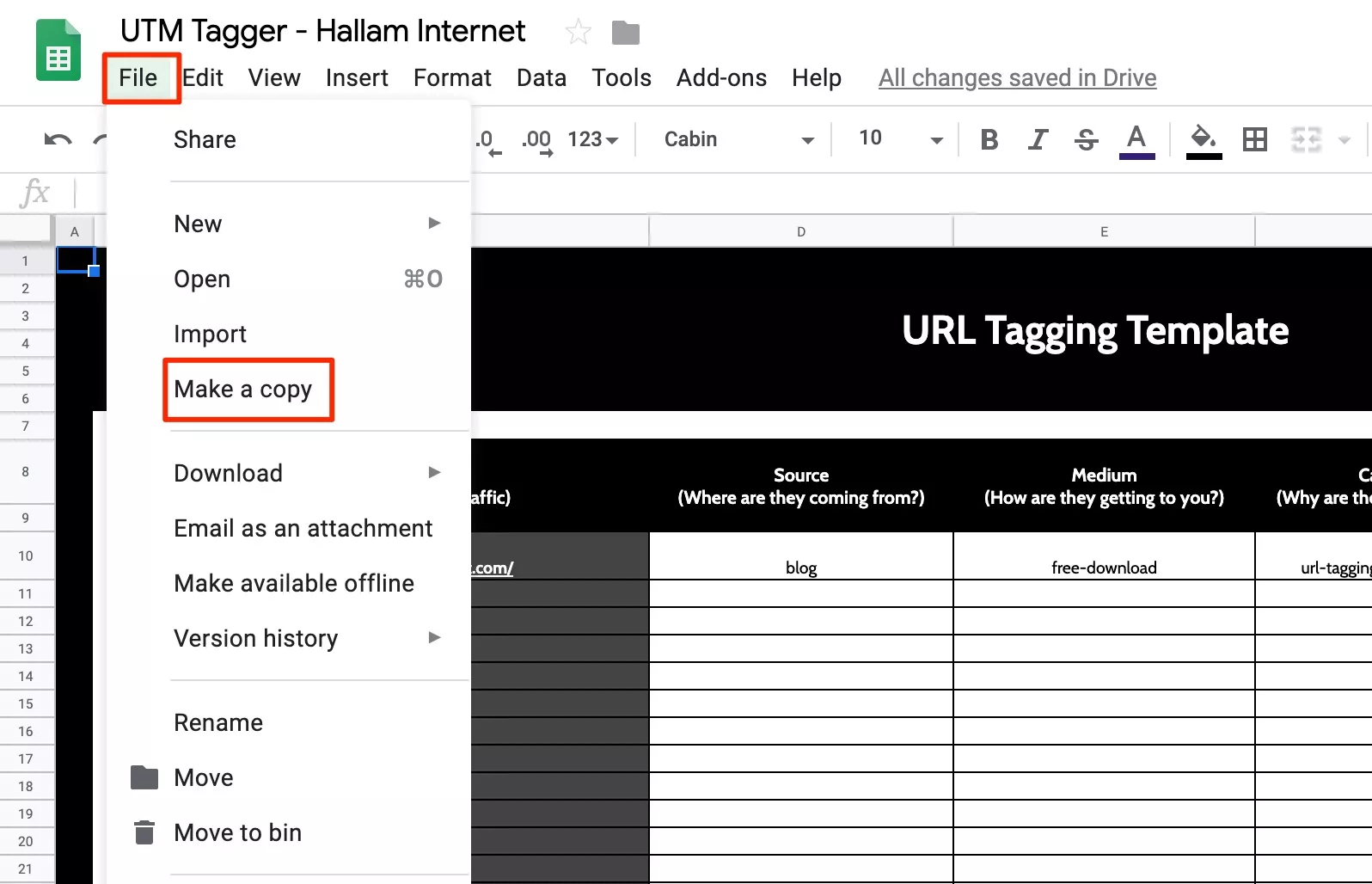Undo the last action
Image resolution: width=1372 pixels, height=884 pixels.
click(58, 139)
